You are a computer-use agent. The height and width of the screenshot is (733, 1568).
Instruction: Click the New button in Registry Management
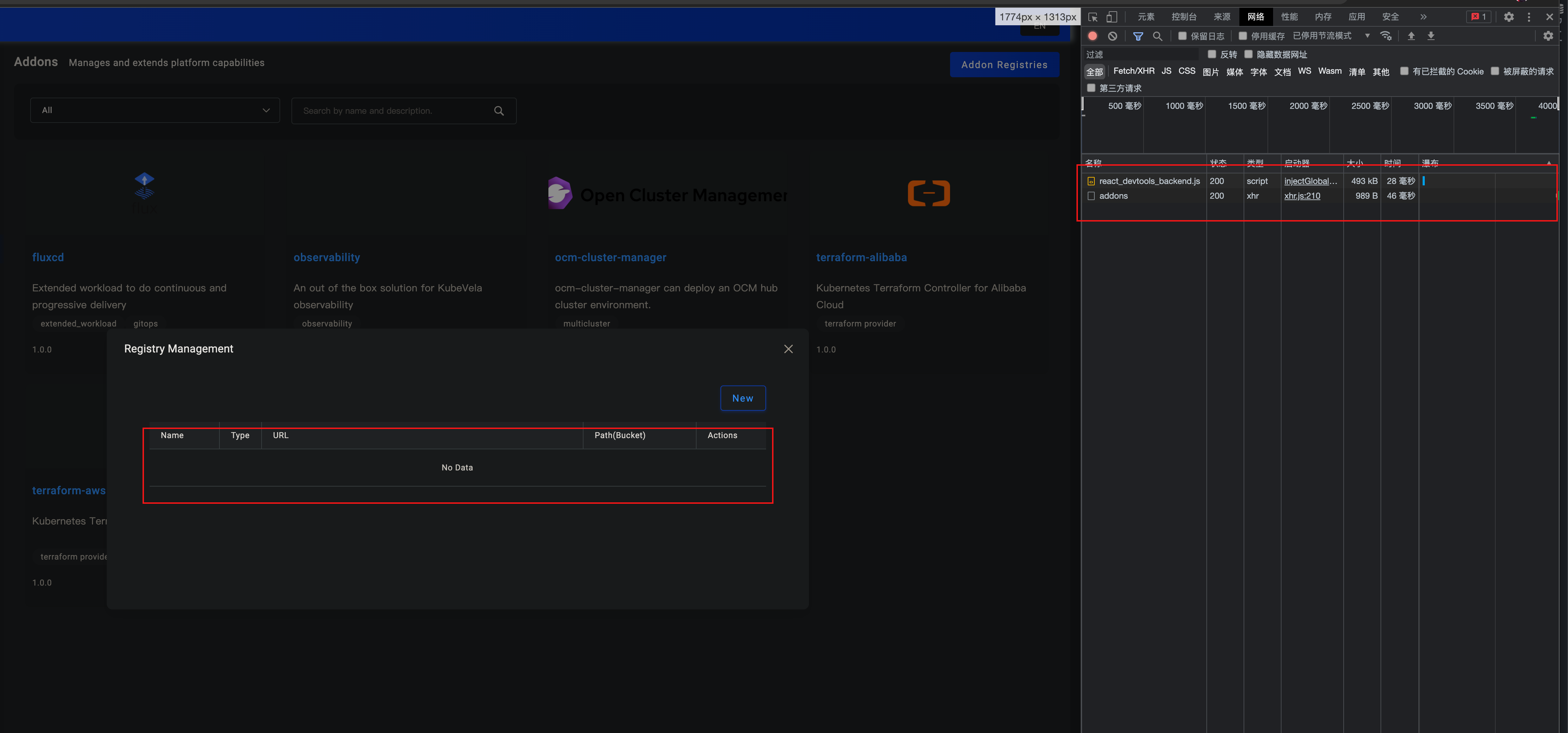point(743,397)
